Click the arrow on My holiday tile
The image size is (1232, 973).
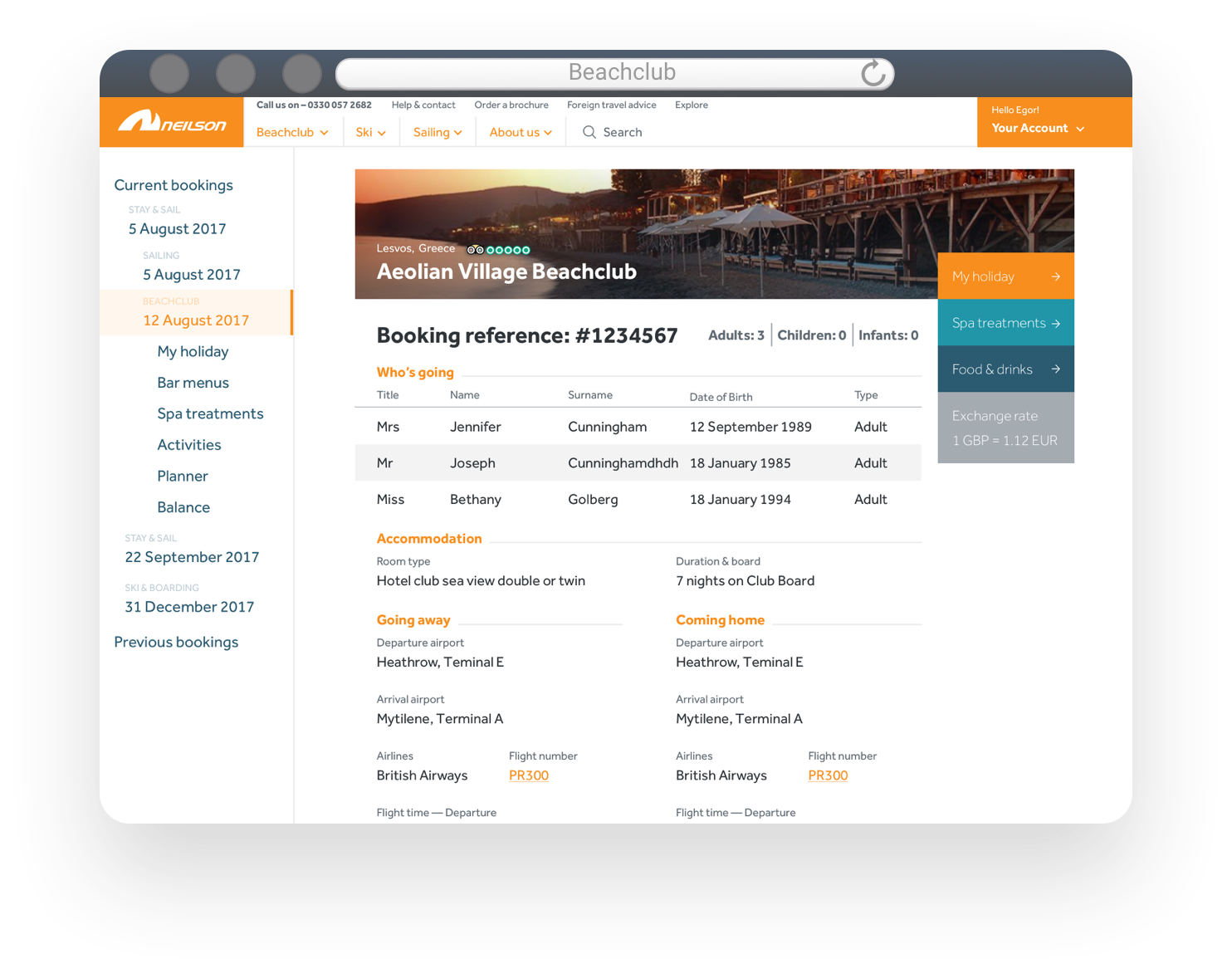[x=1056, y=276]
